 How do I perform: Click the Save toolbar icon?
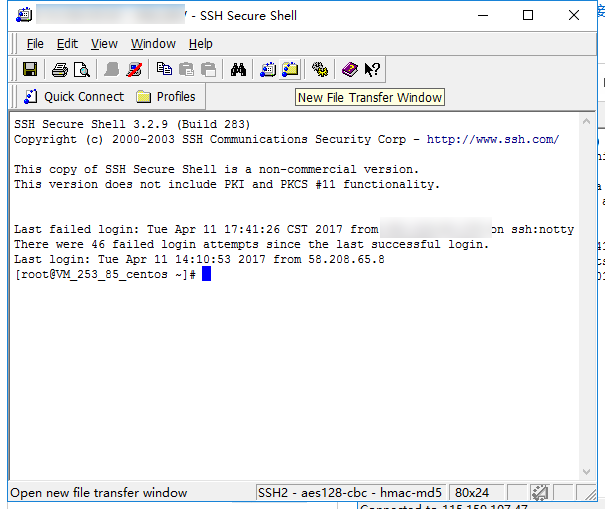30,69
